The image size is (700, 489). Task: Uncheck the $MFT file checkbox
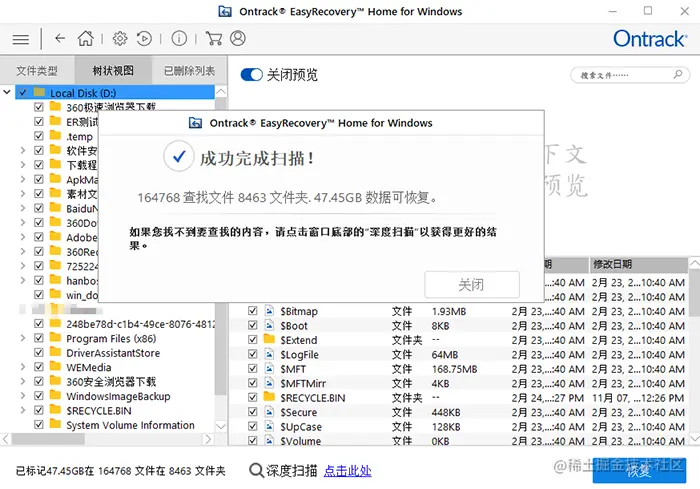click(x=253, y=368)
